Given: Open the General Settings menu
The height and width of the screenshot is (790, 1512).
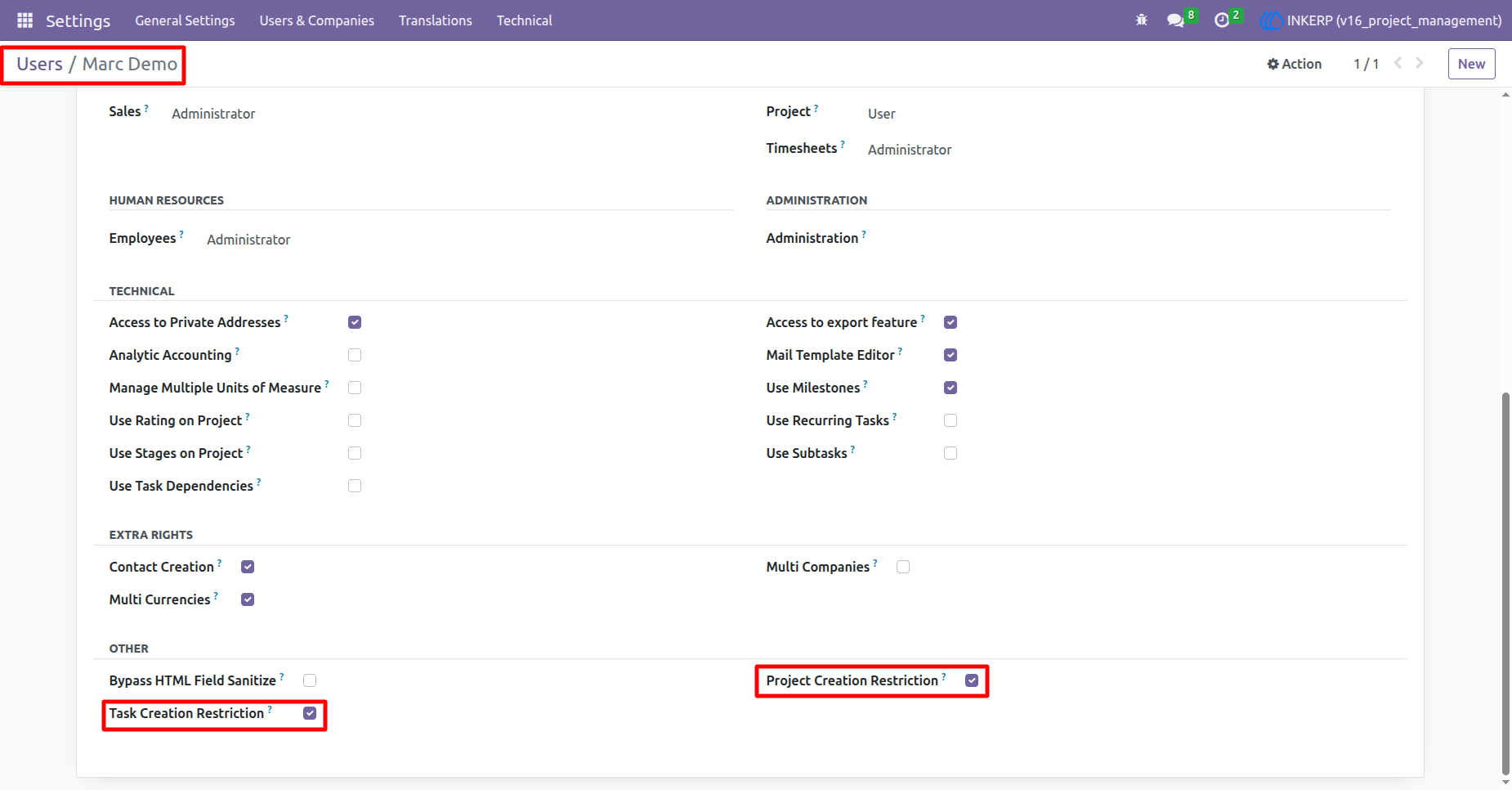Looking at the screenshot, I should click(185, 20).
